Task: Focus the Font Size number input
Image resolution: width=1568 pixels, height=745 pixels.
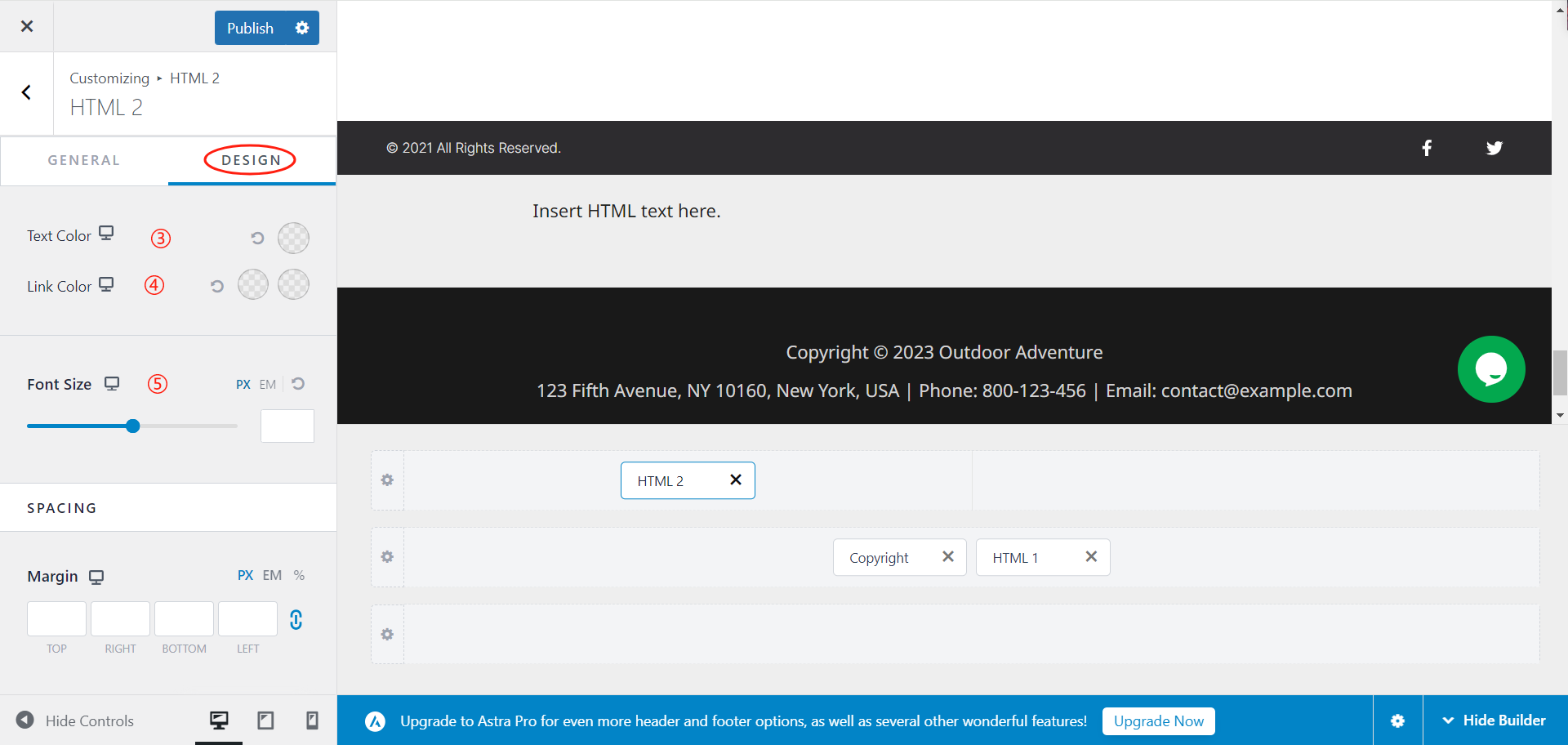Action: click(x=287, y=426)
